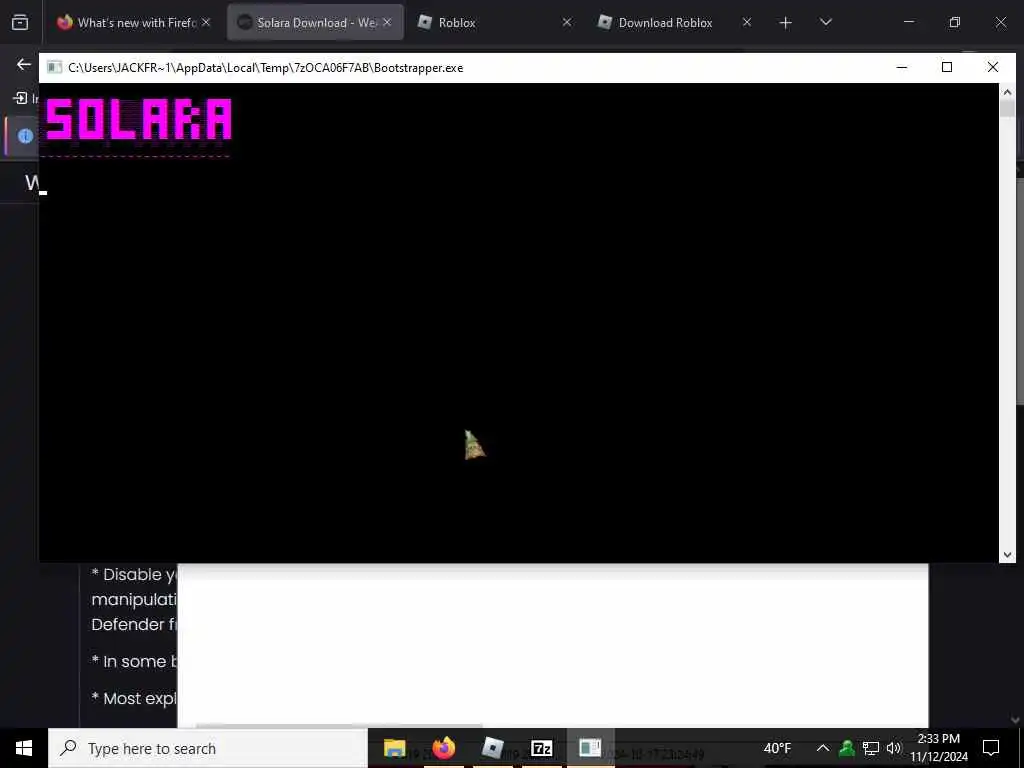
Task: Go back in Firefox navigation
Action: coord(24,64)
